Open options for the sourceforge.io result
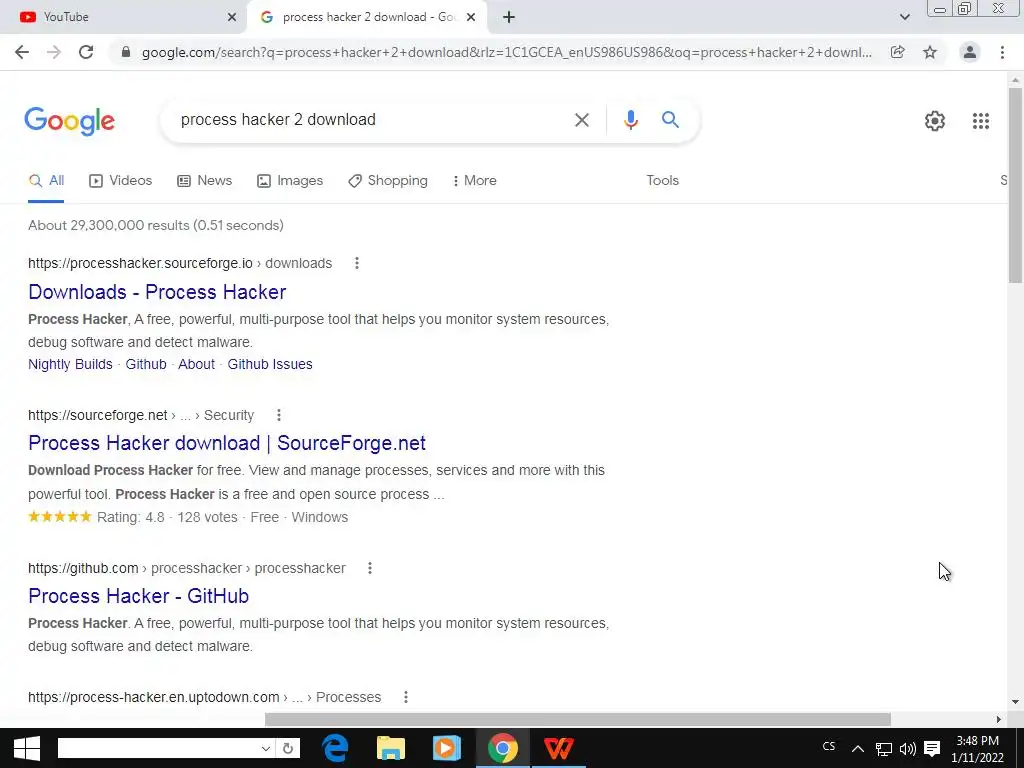Screen dimensions: 1024x768 (x=357, y=263)
